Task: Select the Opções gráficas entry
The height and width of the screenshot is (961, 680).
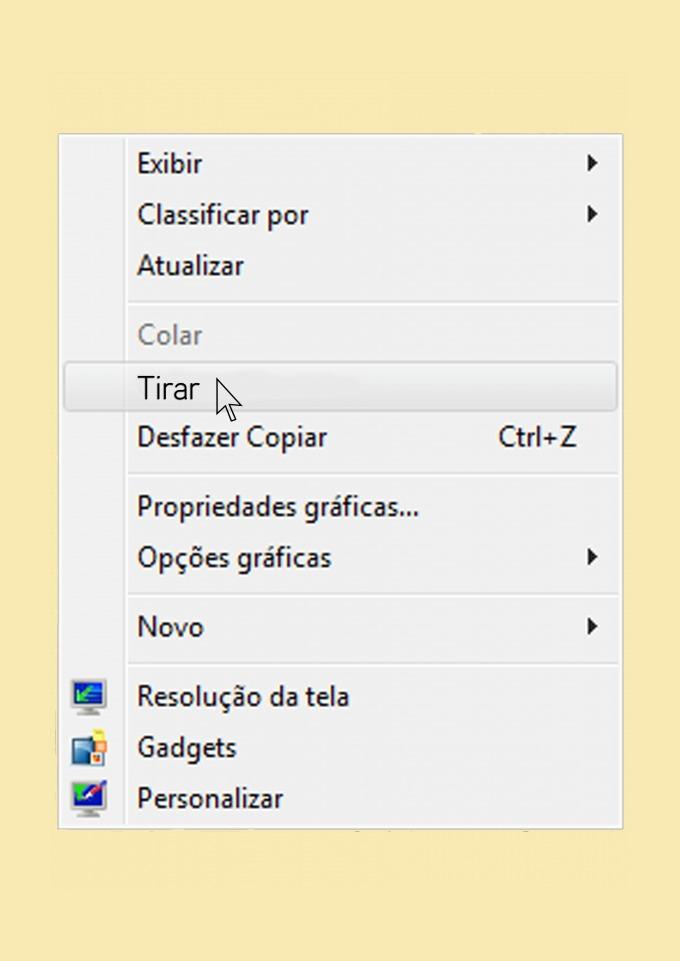Action: pos(234,557)
